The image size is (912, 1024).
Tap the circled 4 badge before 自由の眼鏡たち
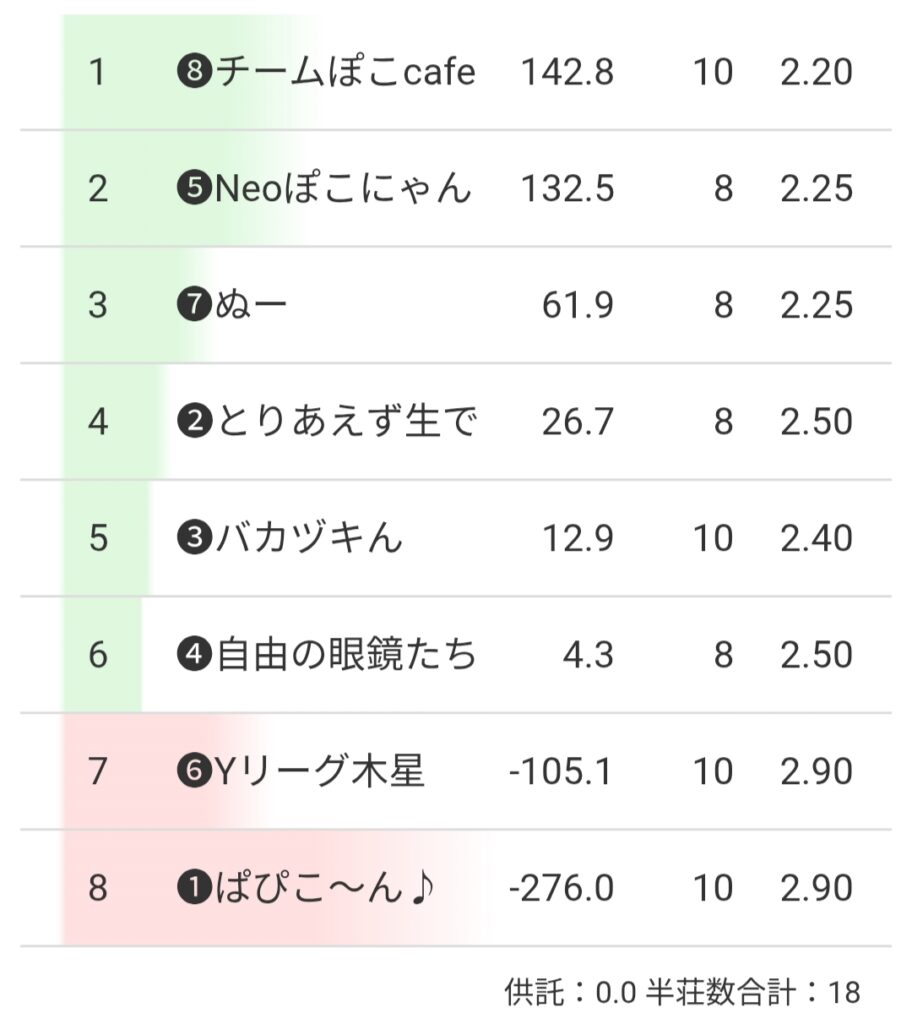(x=194, y=655)
